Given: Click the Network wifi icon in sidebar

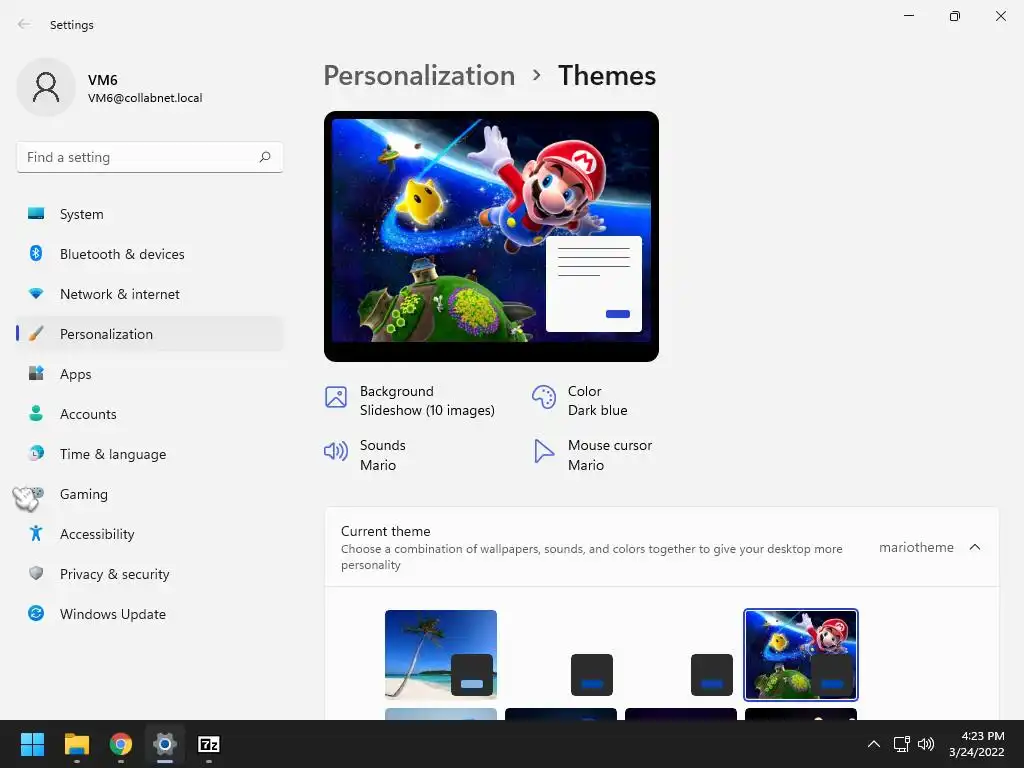Looking at the screenshot, I should click(36, 294).
